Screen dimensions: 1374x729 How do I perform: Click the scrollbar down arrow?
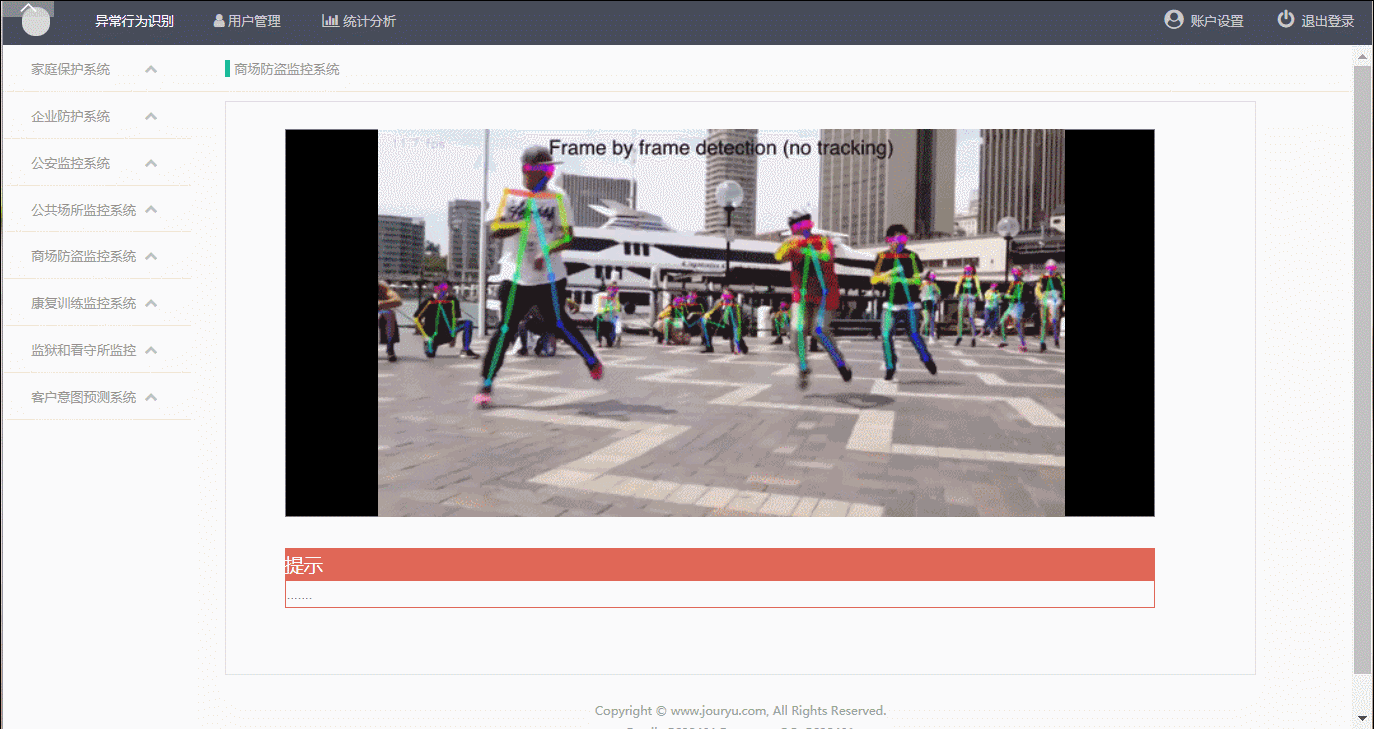tap(1362, 718)
